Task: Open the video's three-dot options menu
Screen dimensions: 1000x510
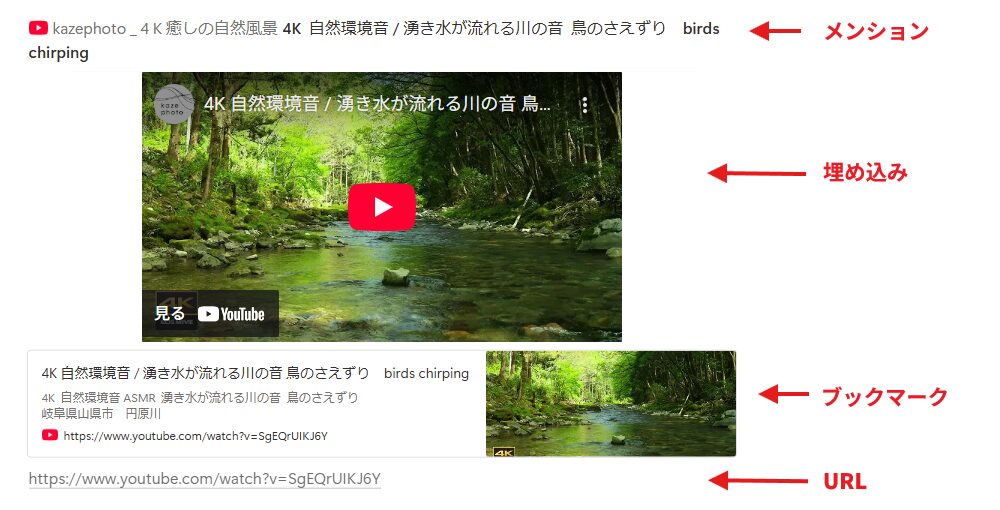Action: pos(584,105)
